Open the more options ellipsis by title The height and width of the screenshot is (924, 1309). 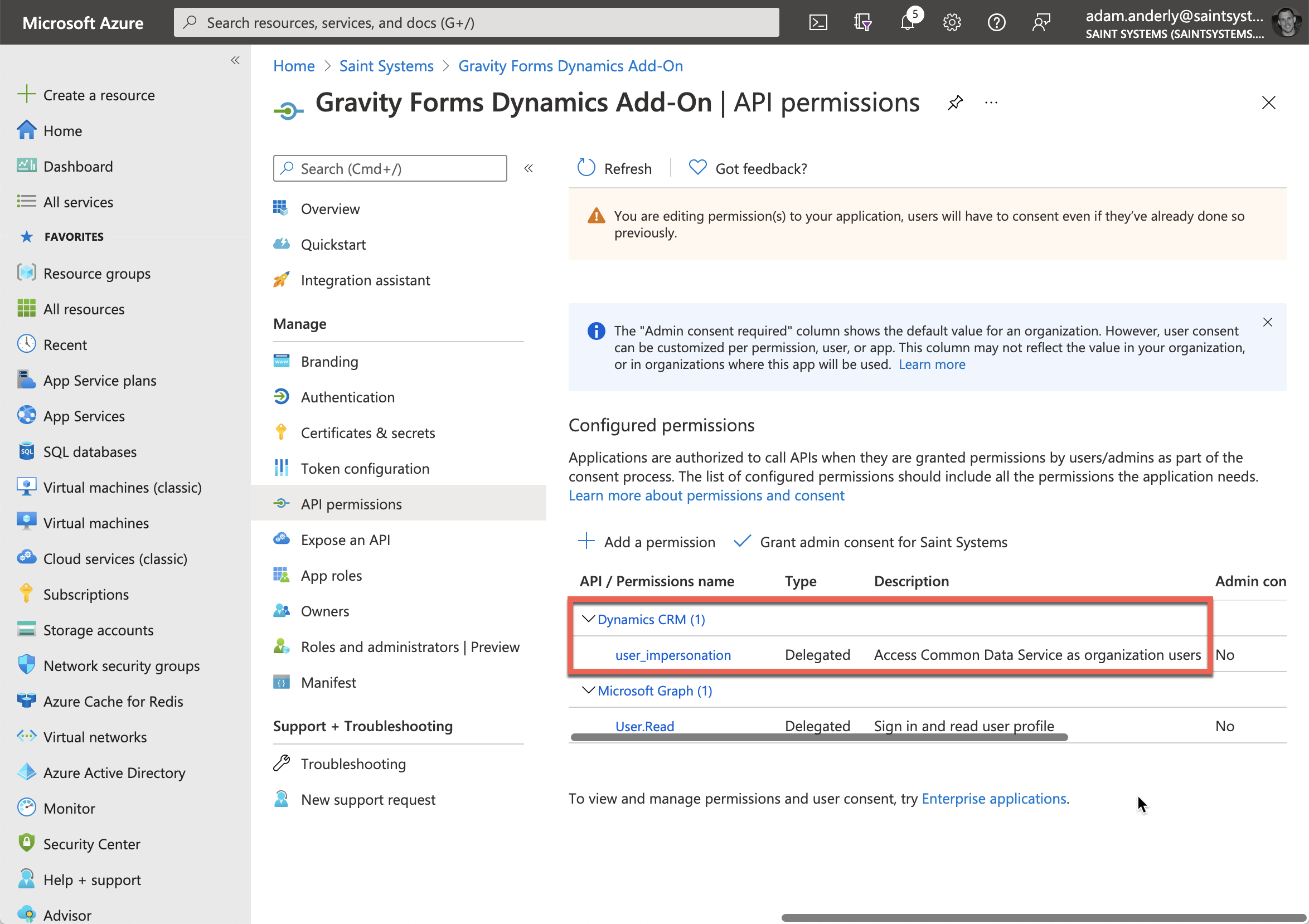coord(991,103)
